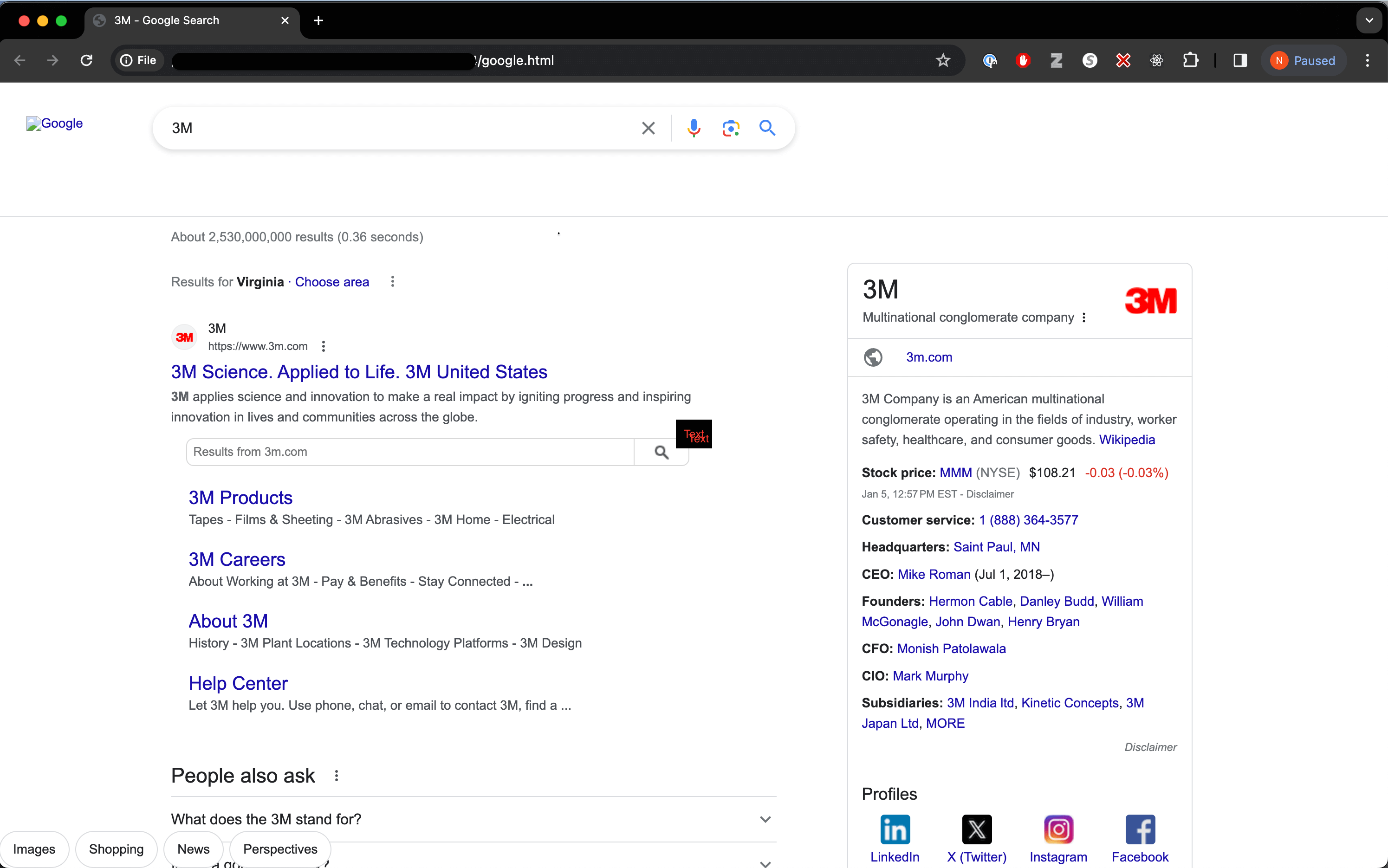
Task: Click the first blue extension icon
Action: 990,60
